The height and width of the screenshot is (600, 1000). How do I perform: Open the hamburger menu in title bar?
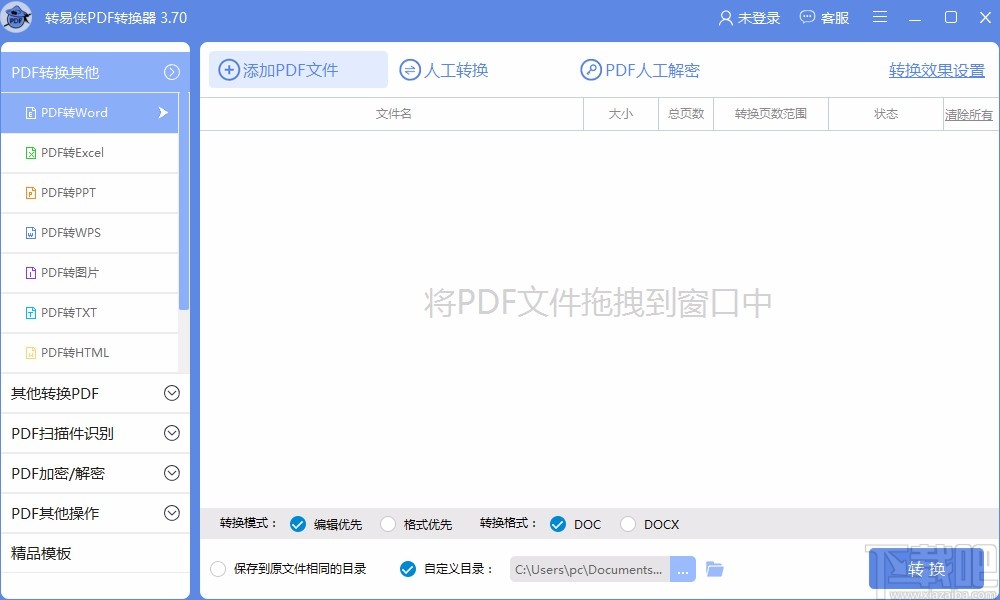click(x=879, y=17)
